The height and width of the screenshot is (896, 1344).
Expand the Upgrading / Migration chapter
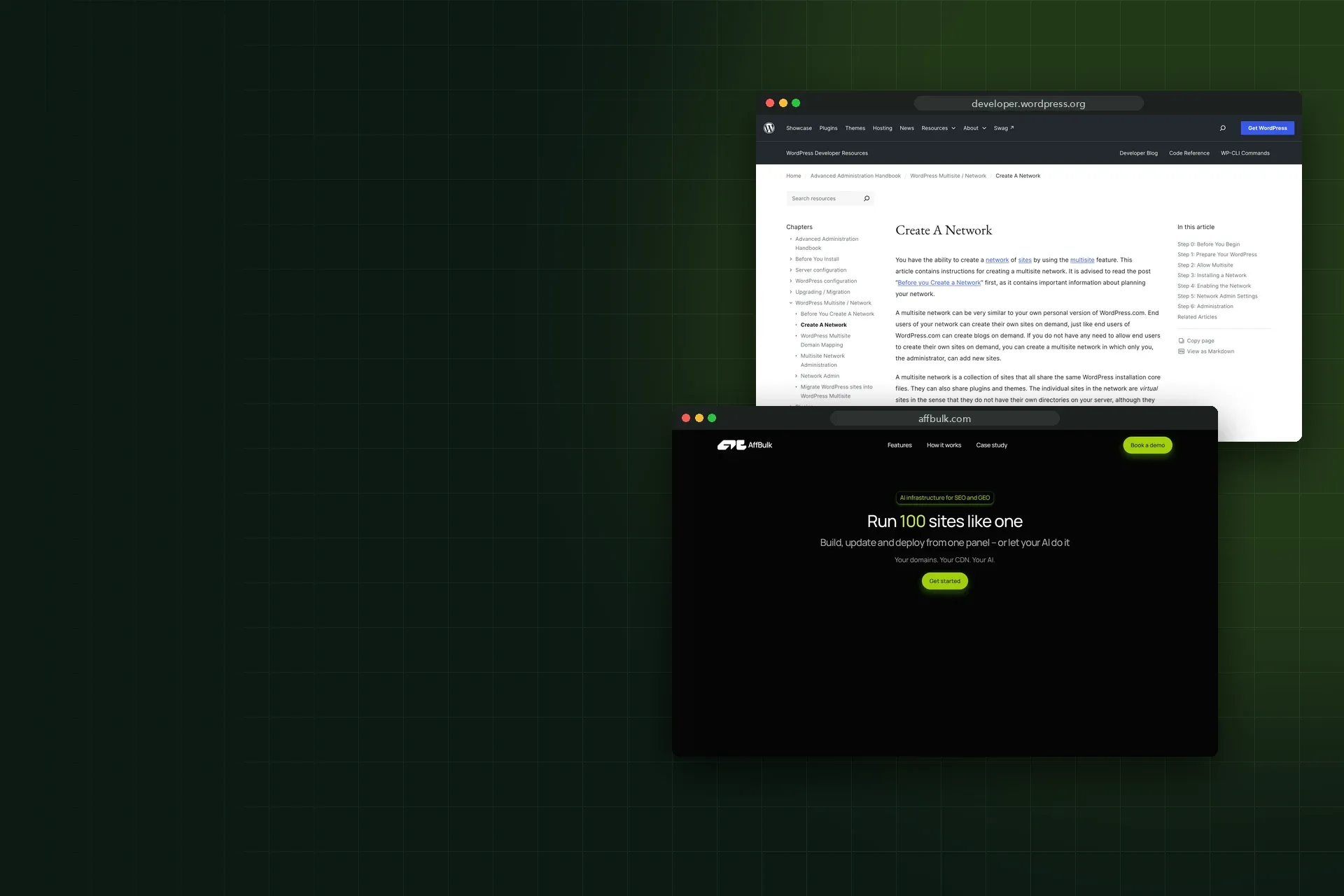click(791, 292)
